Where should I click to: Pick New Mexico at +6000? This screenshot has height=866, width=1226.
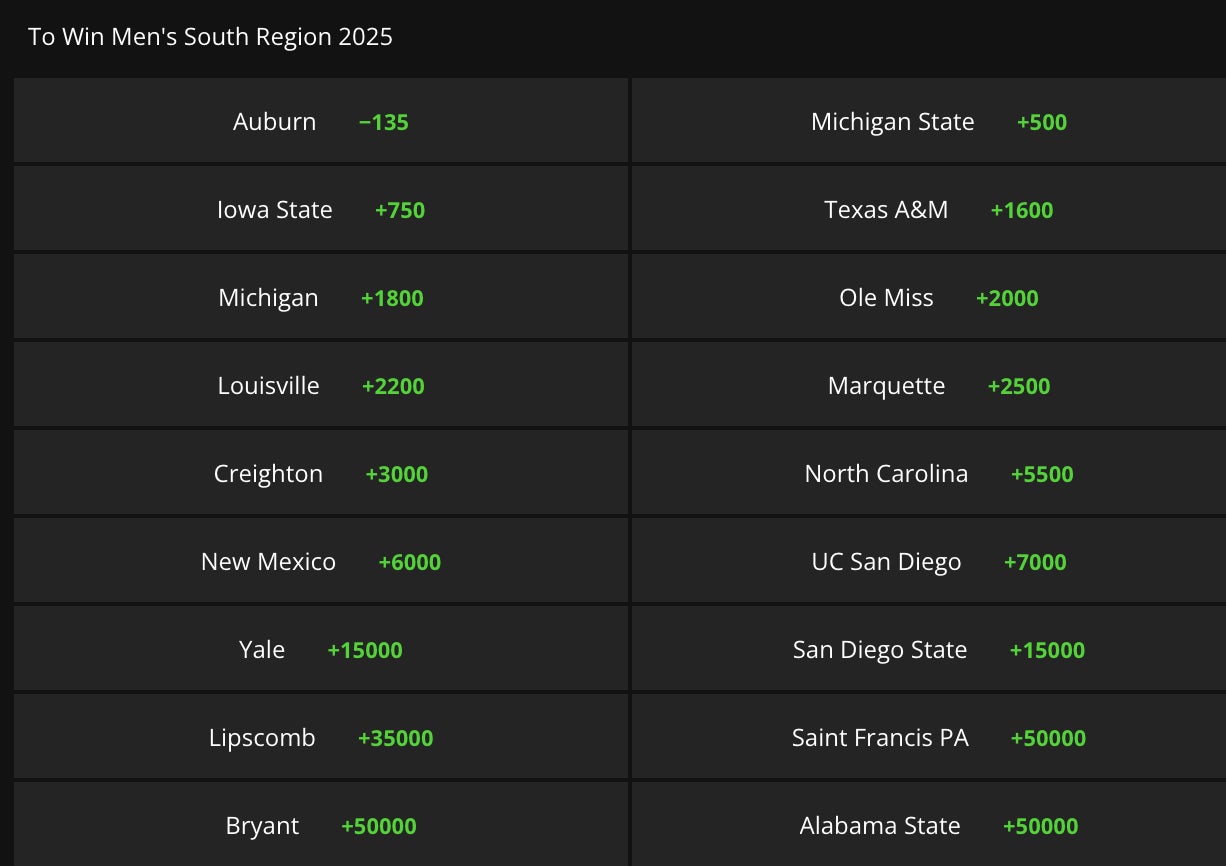(x=321, y=562)
